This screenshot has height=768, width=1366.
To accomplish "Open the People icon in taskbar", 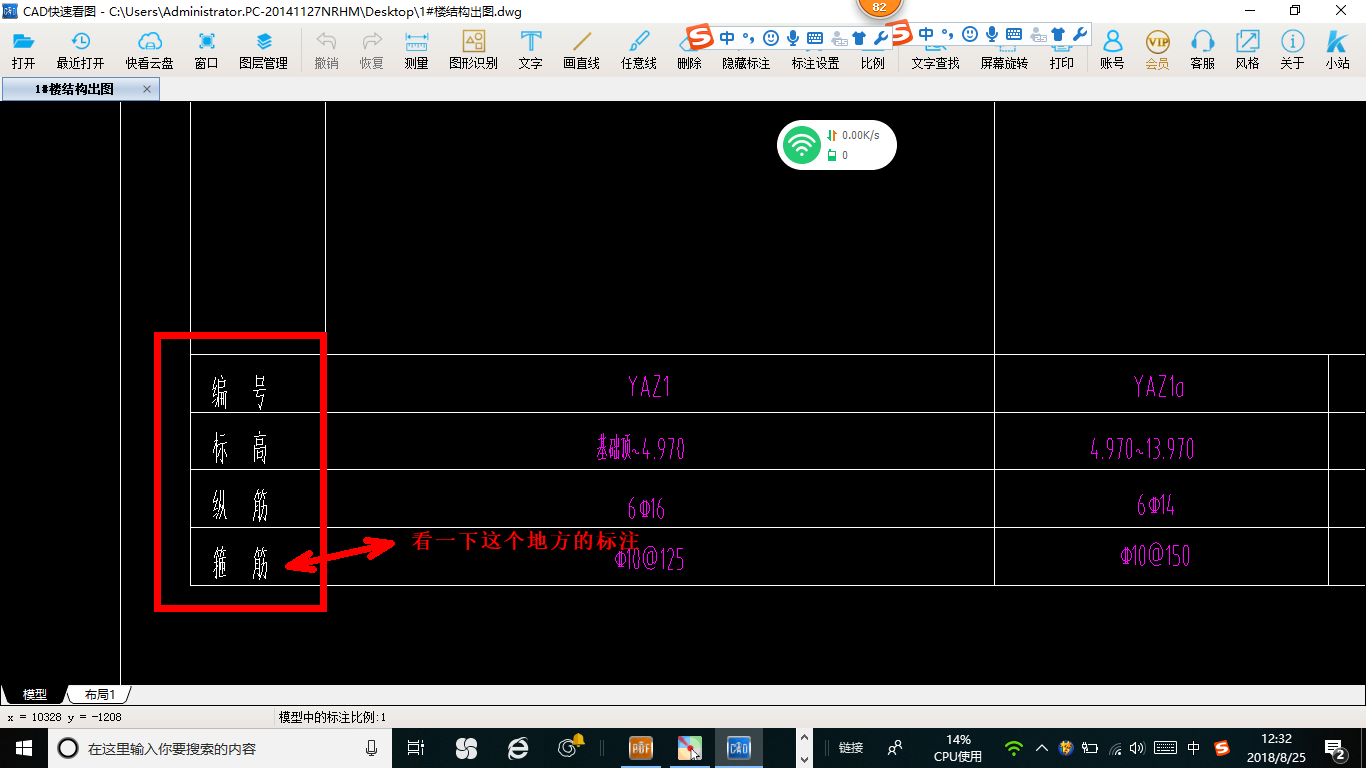I will 896,748.
